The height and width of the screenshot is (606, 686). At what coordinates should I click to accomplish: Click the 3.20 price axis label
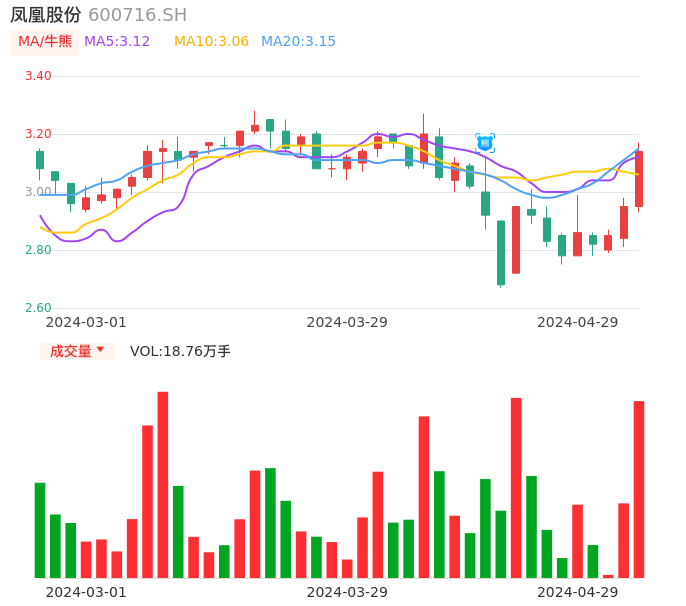(x=38, y=134)
